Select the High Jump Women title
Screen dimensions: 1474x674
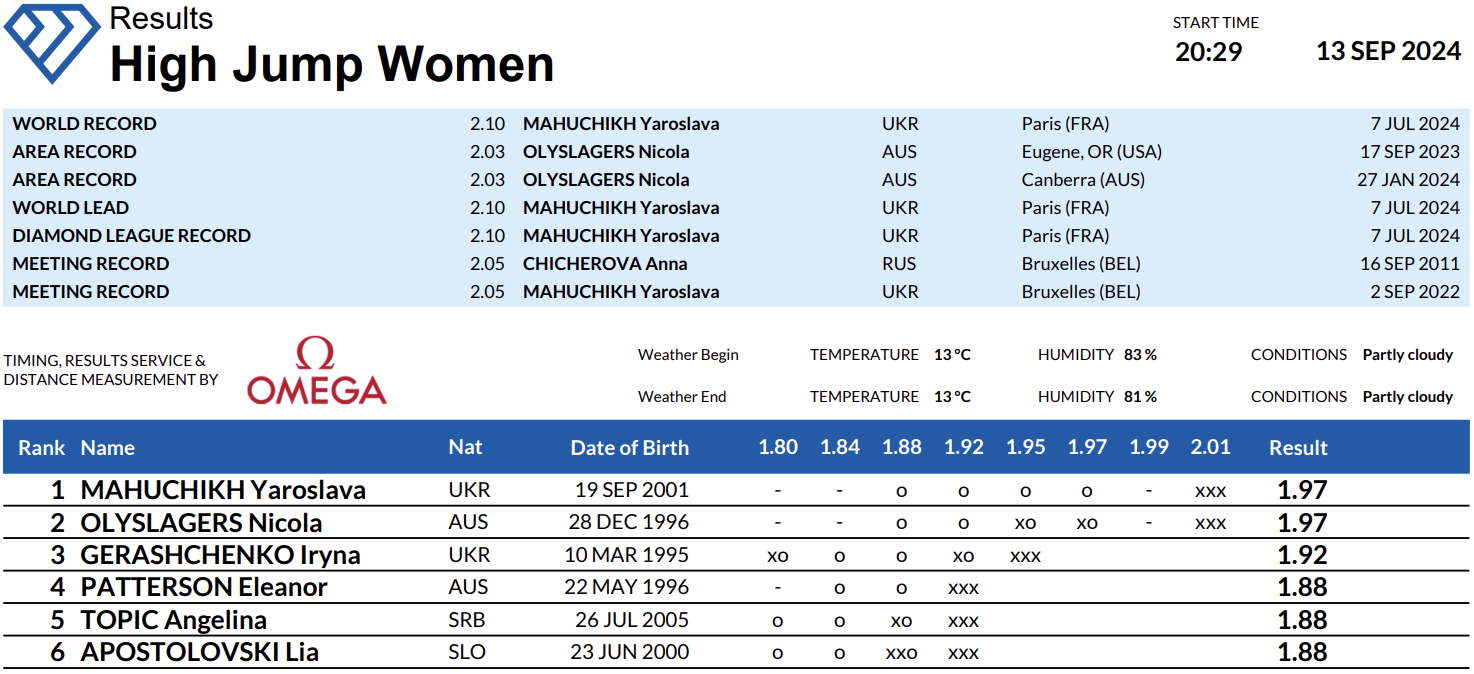332,64
